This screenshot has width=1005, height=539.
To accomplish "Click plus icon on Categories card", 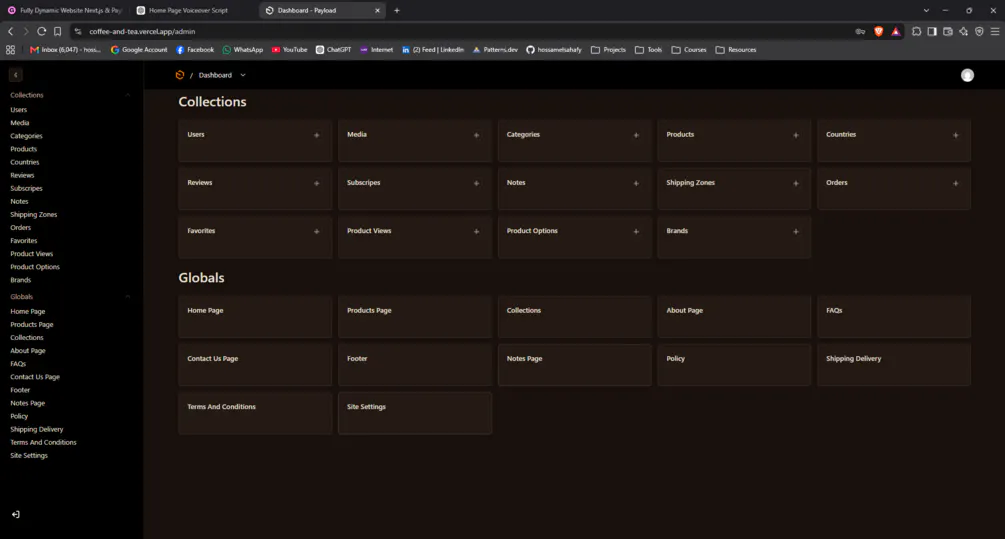I will point(636,135).
